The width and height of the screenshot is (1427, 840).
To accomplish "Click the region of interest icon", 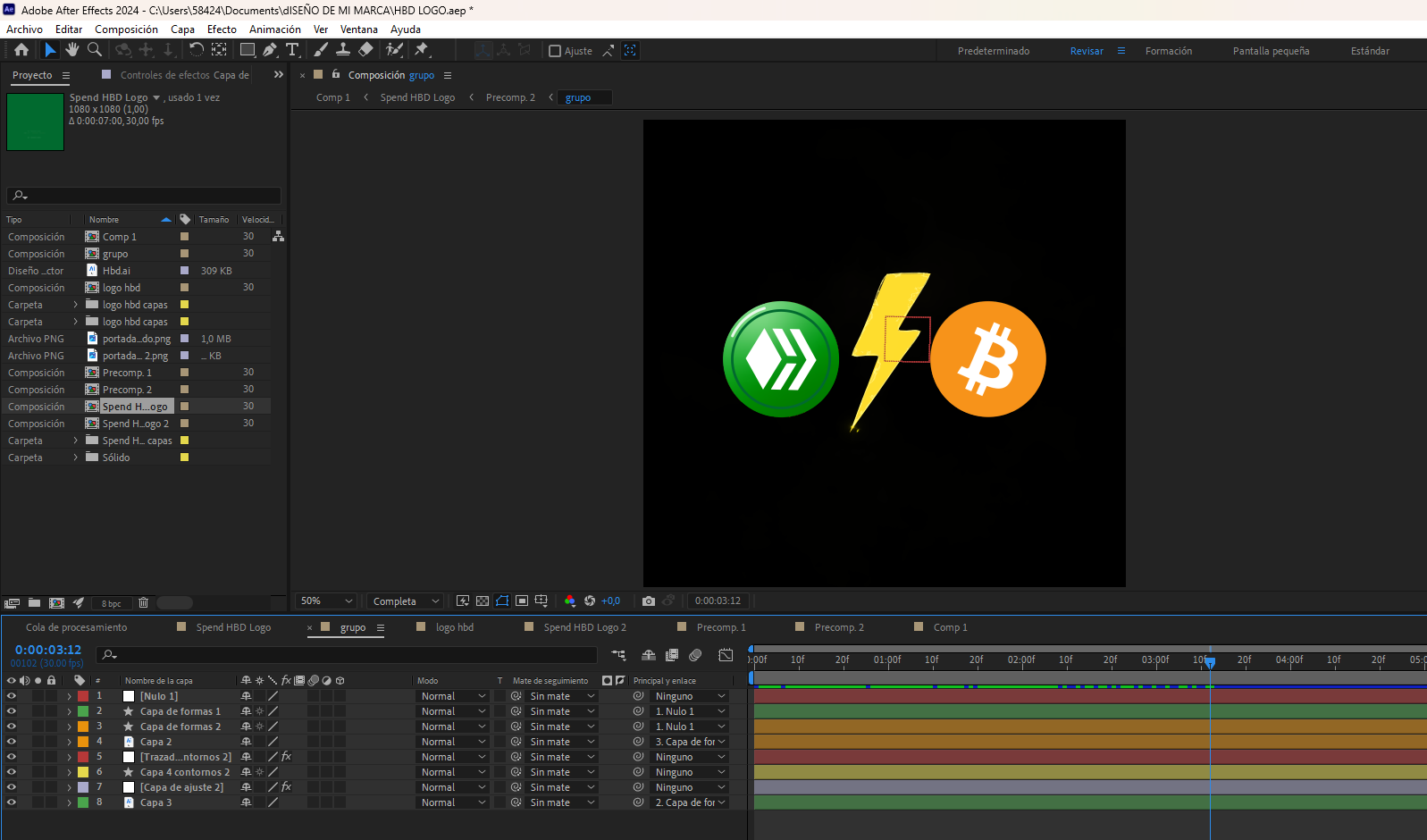I will pos(522,601).
